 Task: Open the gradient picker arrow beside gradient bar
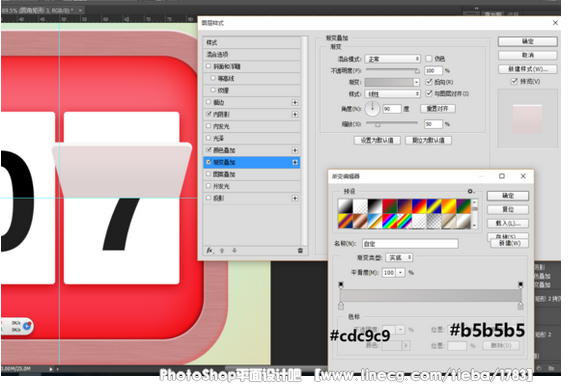[416, 82]
